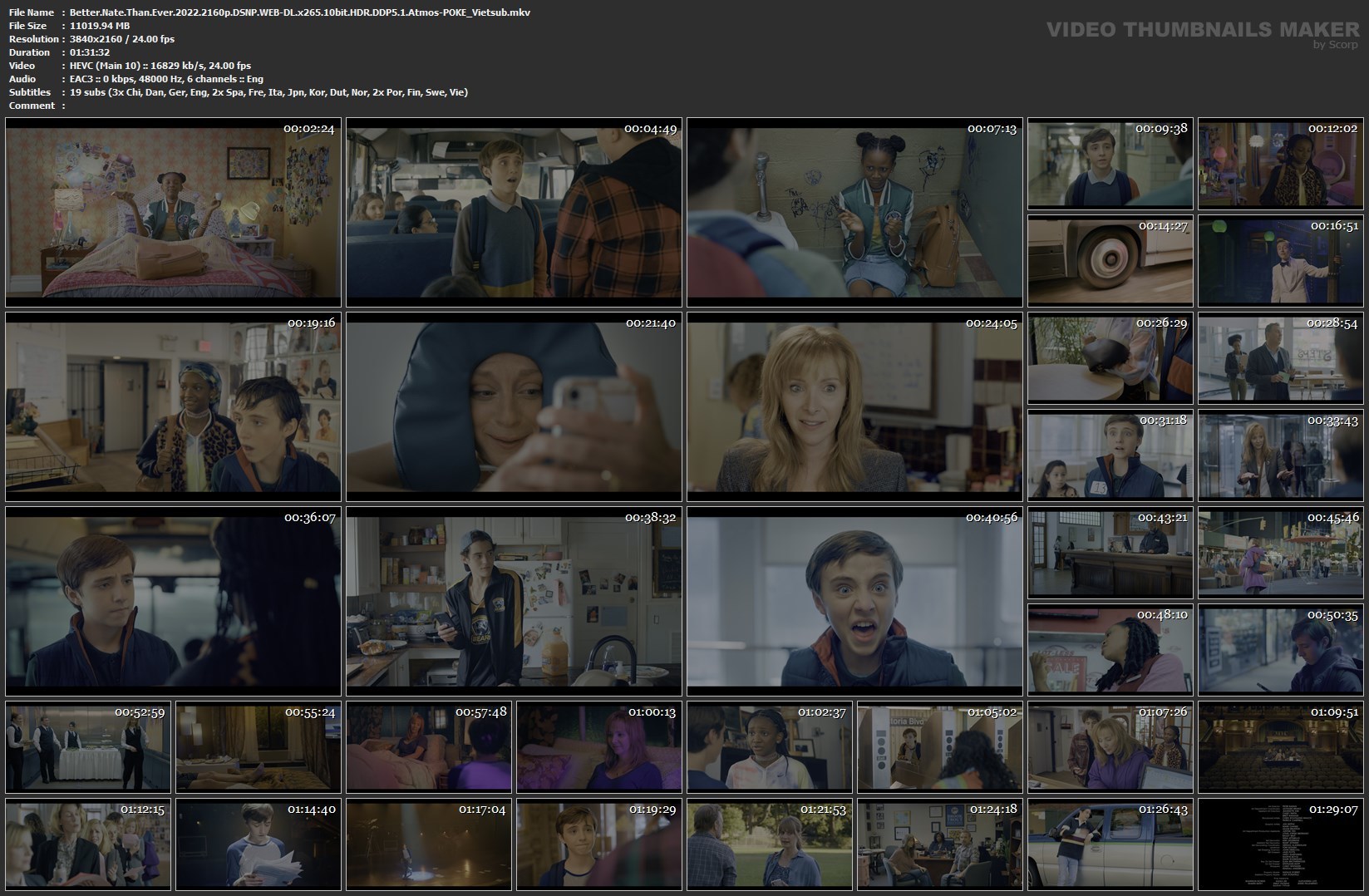Select the thumbnail stamped 01:00:13
Viewport: 1369px width, 896px height.
click(599, 747)
